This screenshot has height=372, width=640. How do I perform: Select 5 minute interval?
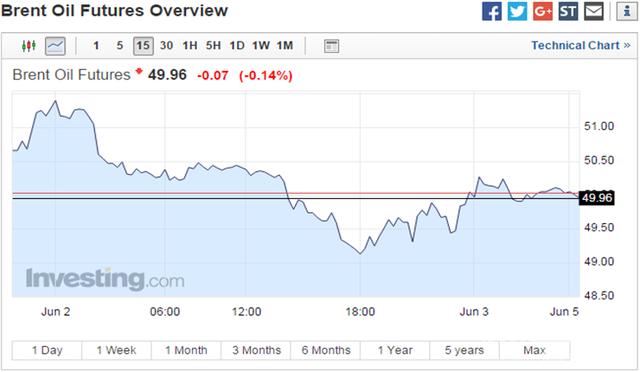pos(120,45)
